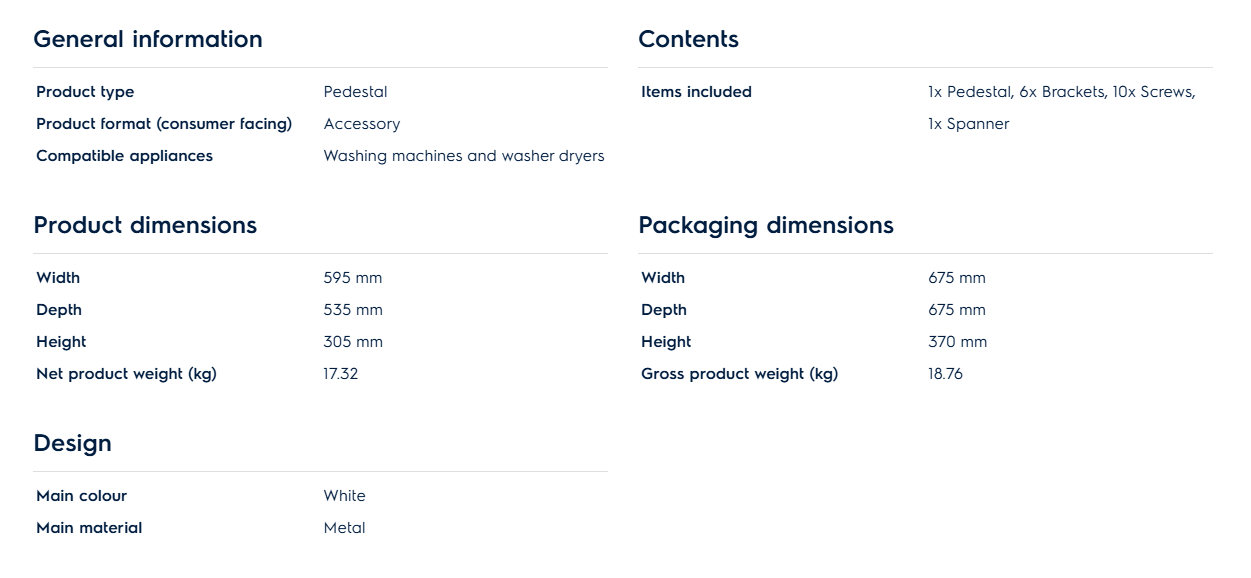Image resolution: width=1251 pixels, height=578 pixels.
Task: Click the 370 mm packaging height value
Action: click(957, 342)
